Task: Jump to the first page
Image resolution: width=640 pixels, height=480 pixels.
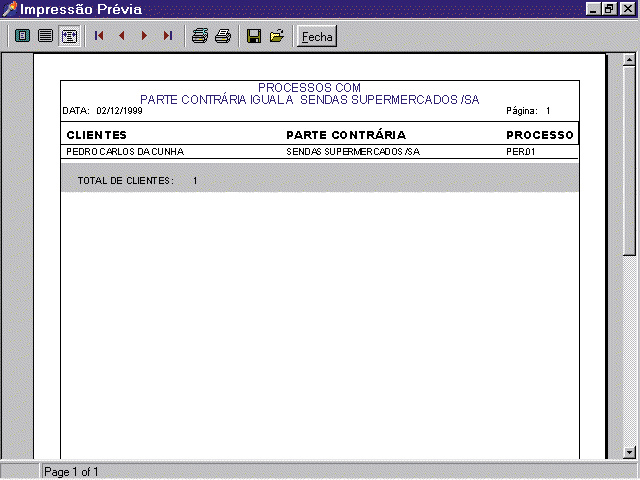Action: tap(99, 36)
